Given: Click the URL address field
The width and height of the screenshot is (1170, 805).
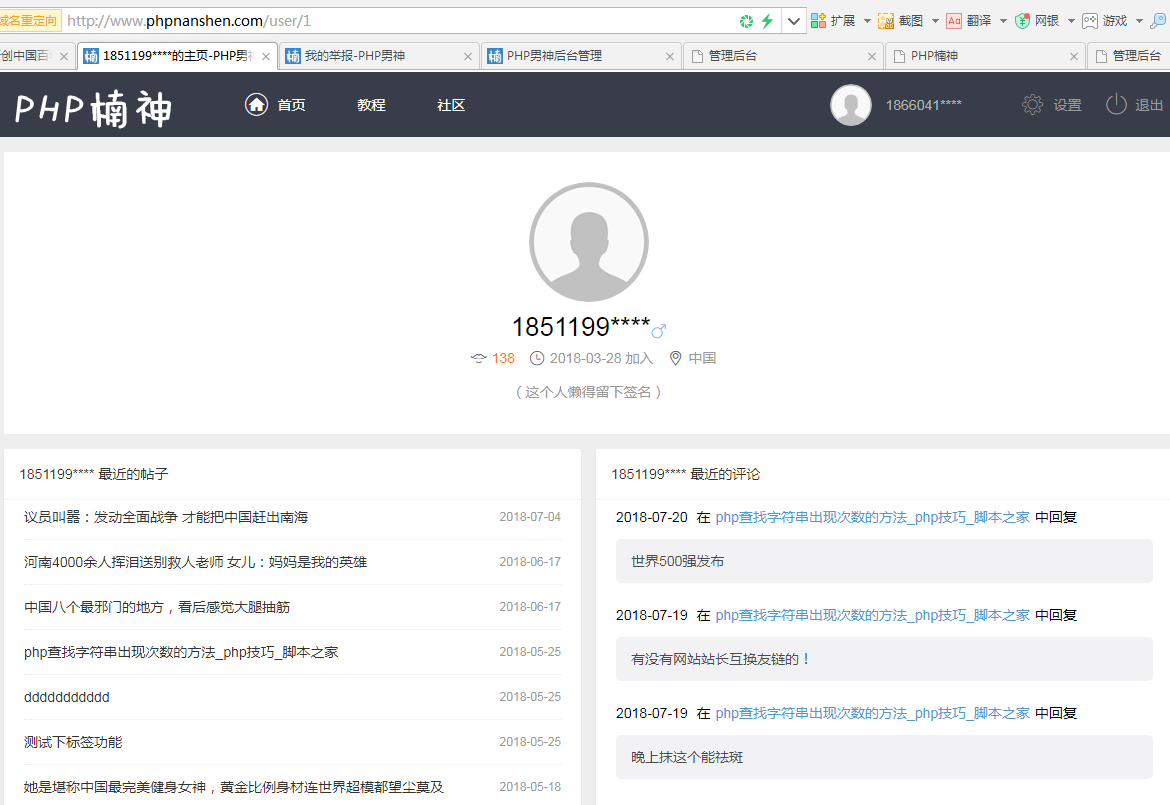Looking at the screenshot, I should coord(399,21).
